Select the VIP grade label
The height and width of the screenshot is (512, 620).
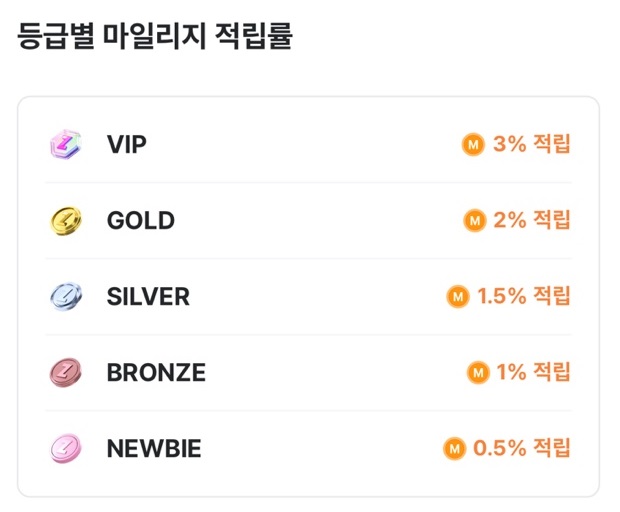tap(127, 144)
